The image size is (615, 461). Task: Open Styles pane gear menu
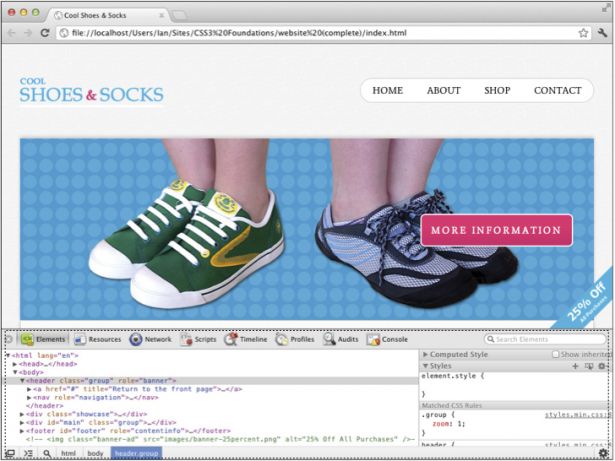(x=602, y=366)
